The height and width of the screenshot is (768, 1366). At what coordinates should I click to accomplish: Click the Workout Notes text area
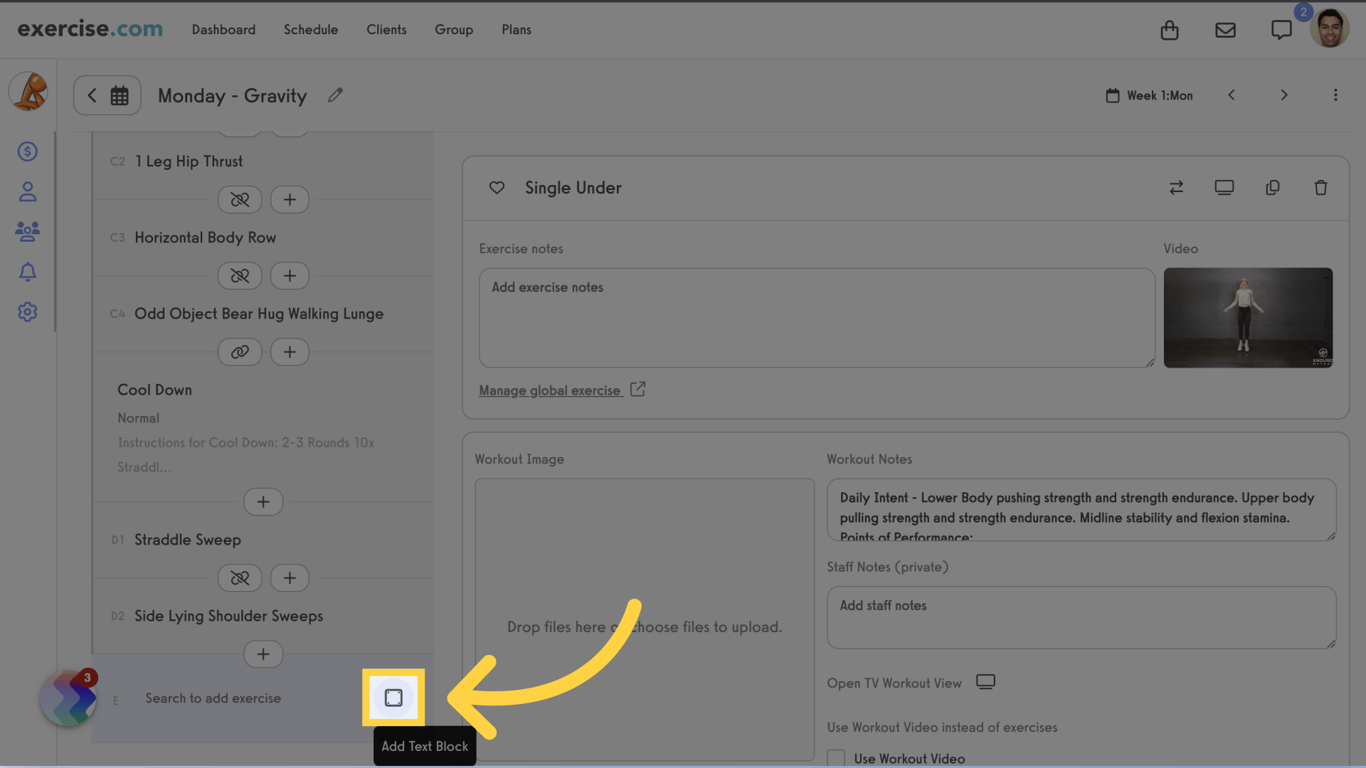(1081, 510)
